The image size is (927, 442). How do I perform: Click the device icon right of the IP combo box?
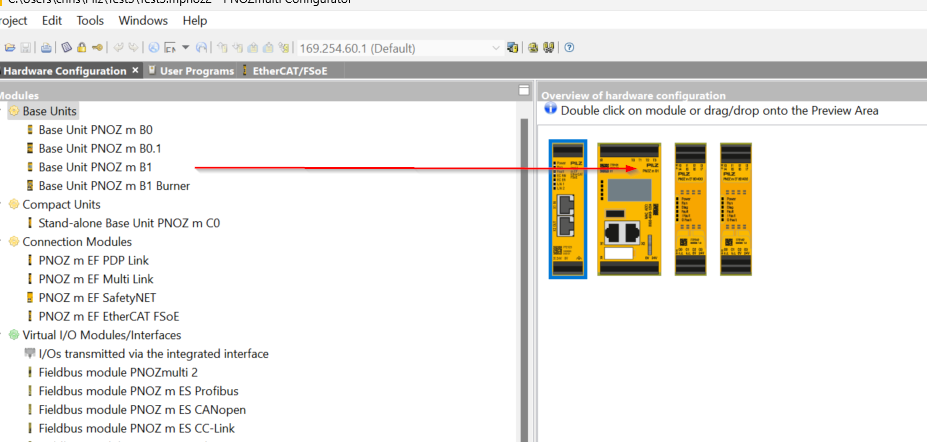pos(513,48)
